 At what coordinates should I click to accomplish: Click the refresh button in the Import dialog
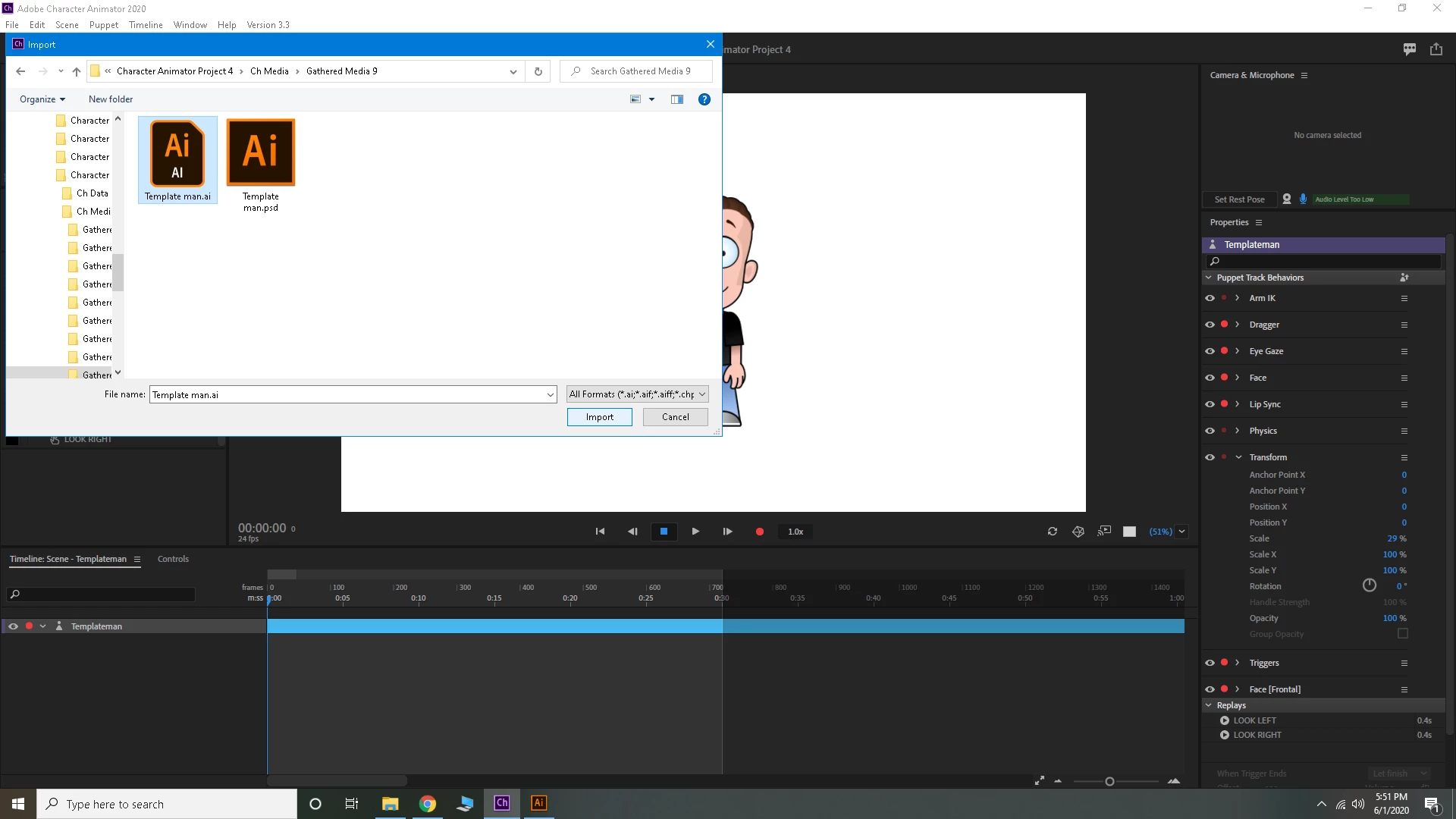click(538, 71)
